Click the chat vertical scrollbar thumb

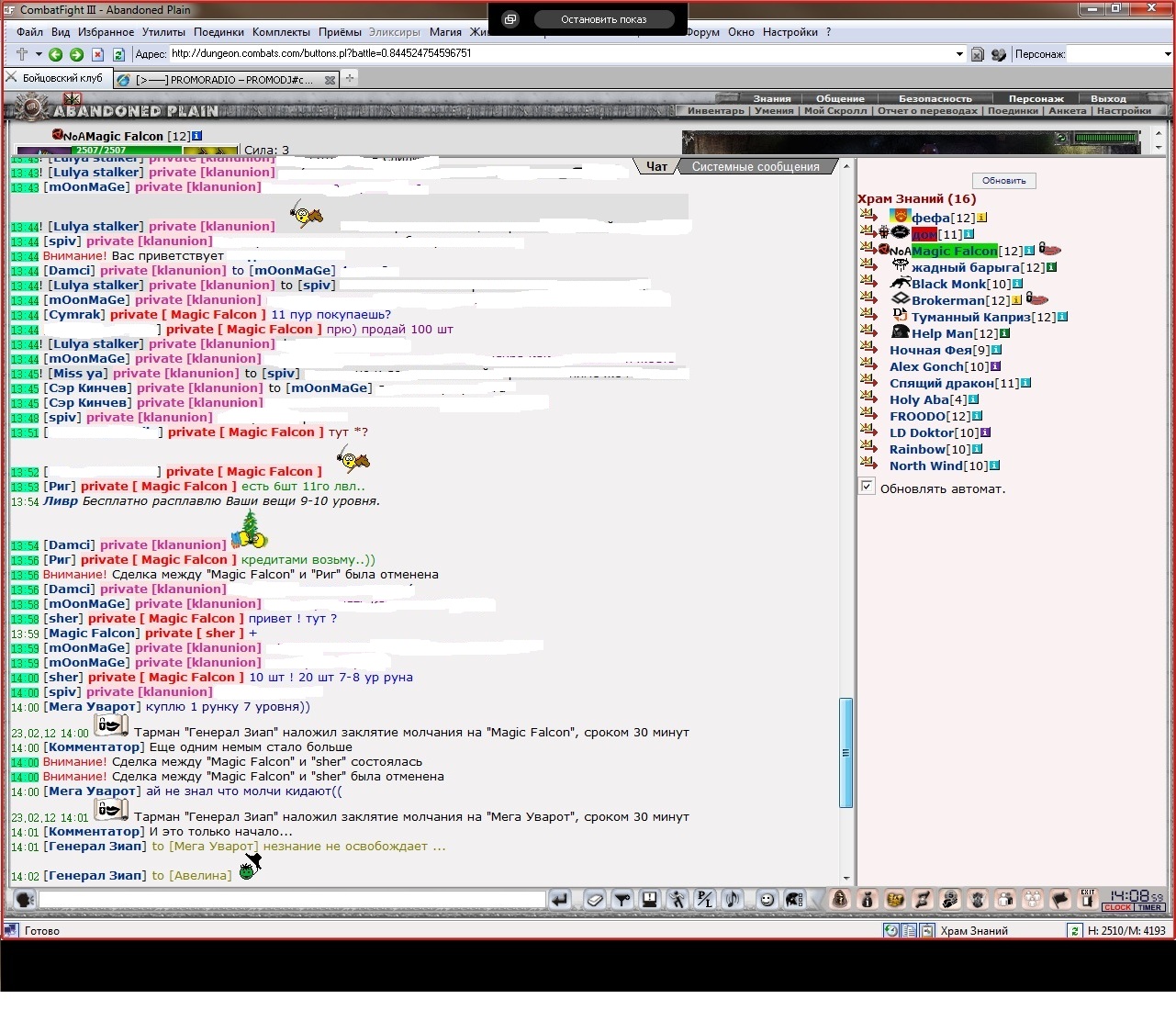tap(846, 753)
